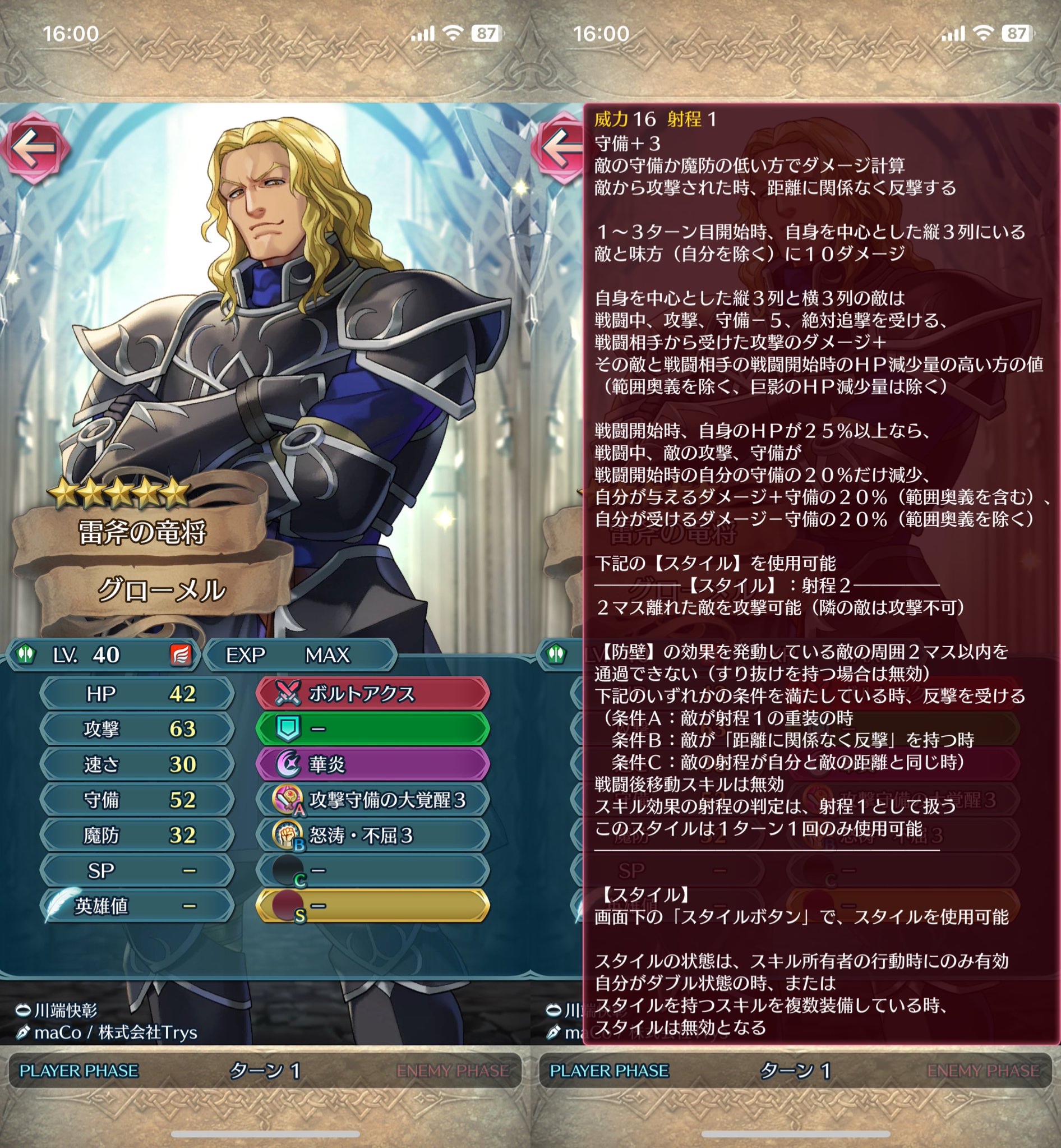Tap the empty S seal slot icon
Screen dimensions: 1061x1148
tap(289, 906)
